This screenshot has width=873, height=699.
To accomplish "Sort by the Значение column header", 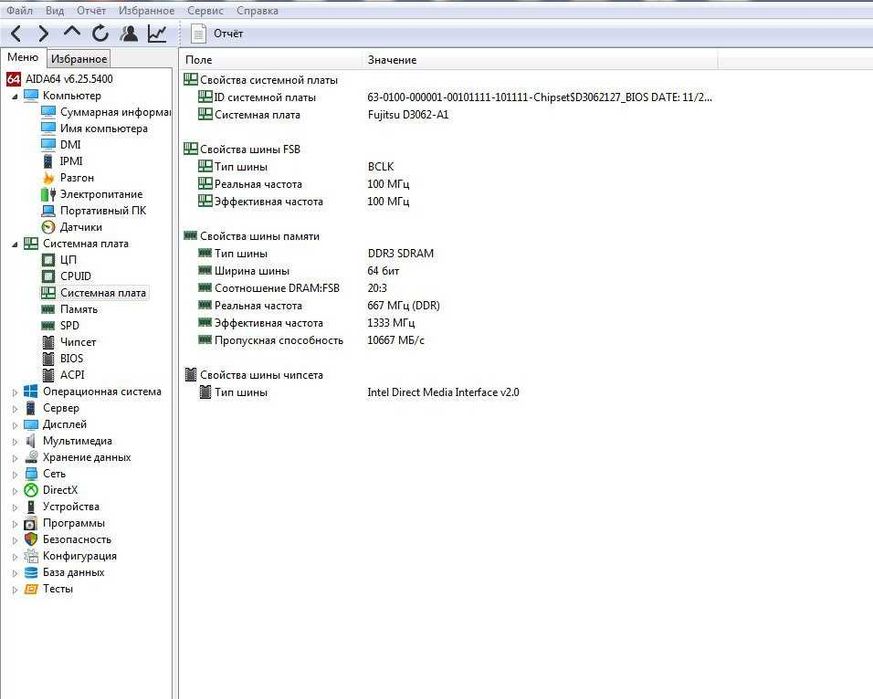I will point(540,60).
